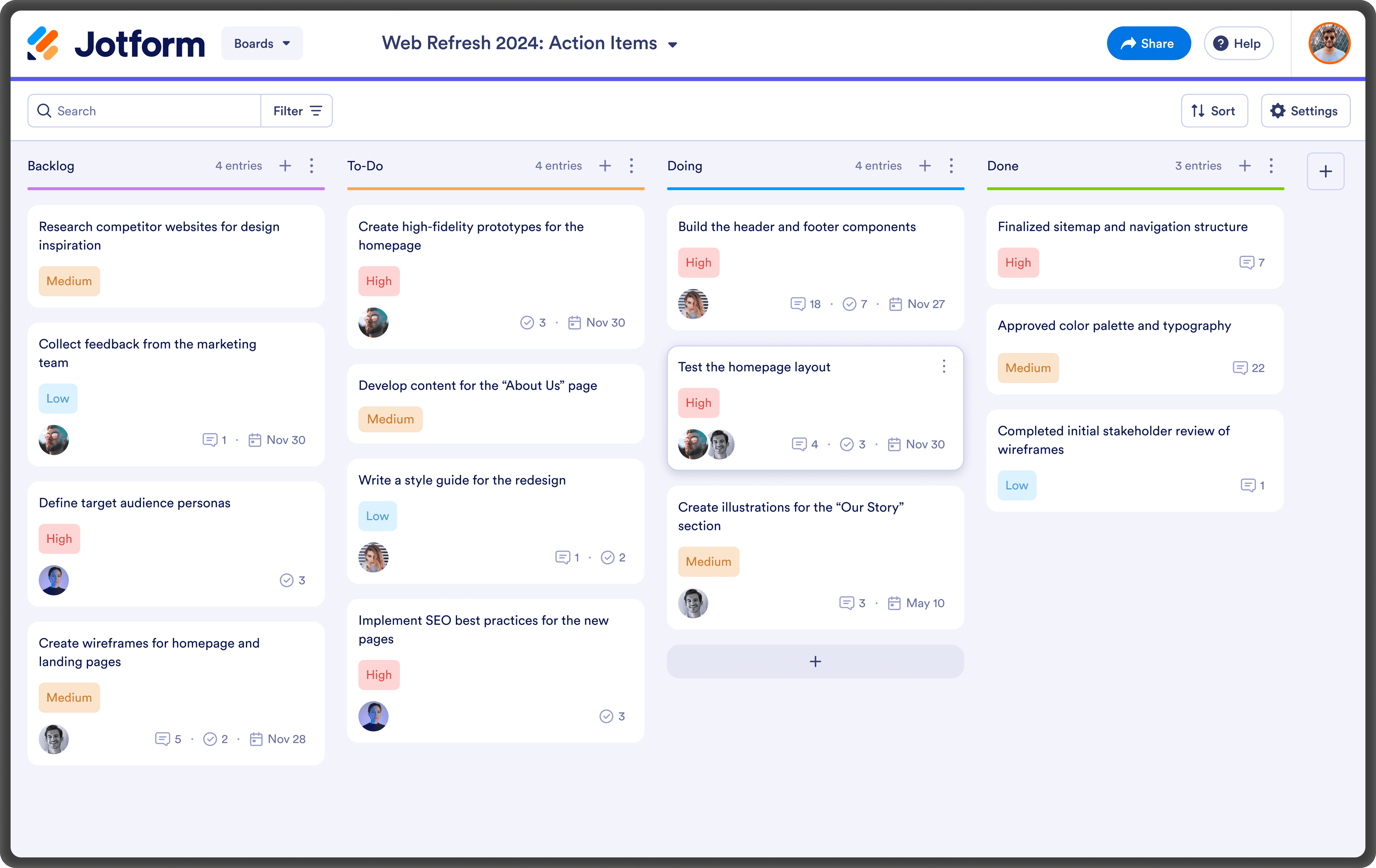
Task: Open three-dot menu on Test the homepage layout card
Action: (944, 366)
